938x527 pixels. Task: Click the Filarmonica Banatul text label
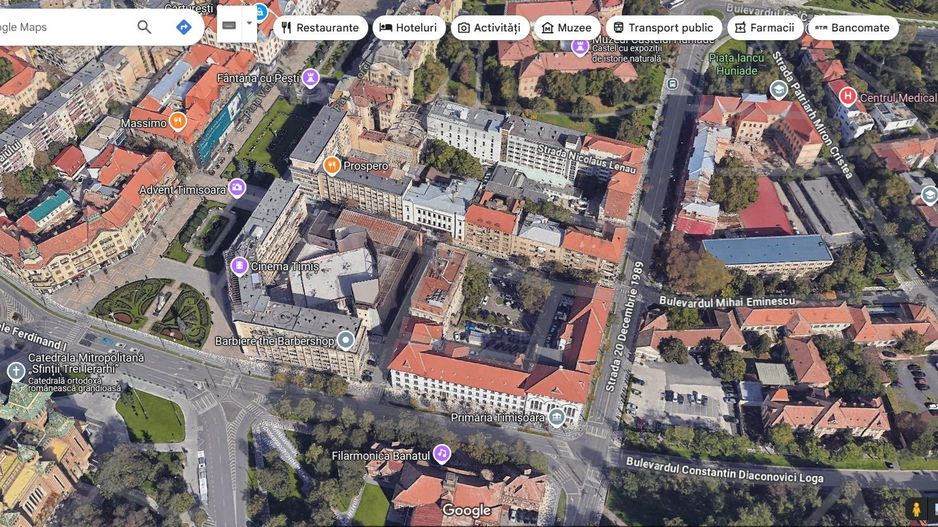coord(380,455)
